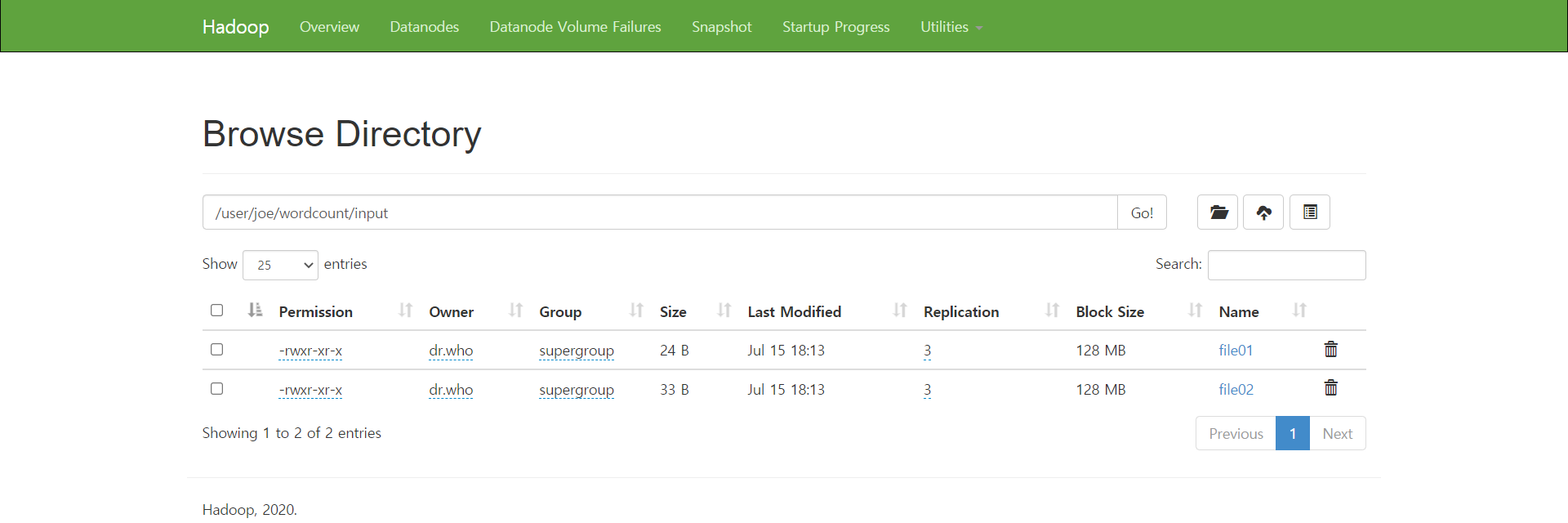Click the upload files cloud icon

[x=1263, y=212]
